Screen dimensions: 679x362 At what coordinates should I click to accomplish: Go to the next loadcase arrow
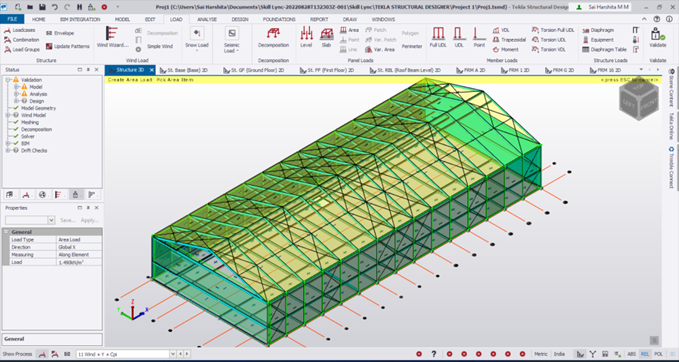point(186,354)
